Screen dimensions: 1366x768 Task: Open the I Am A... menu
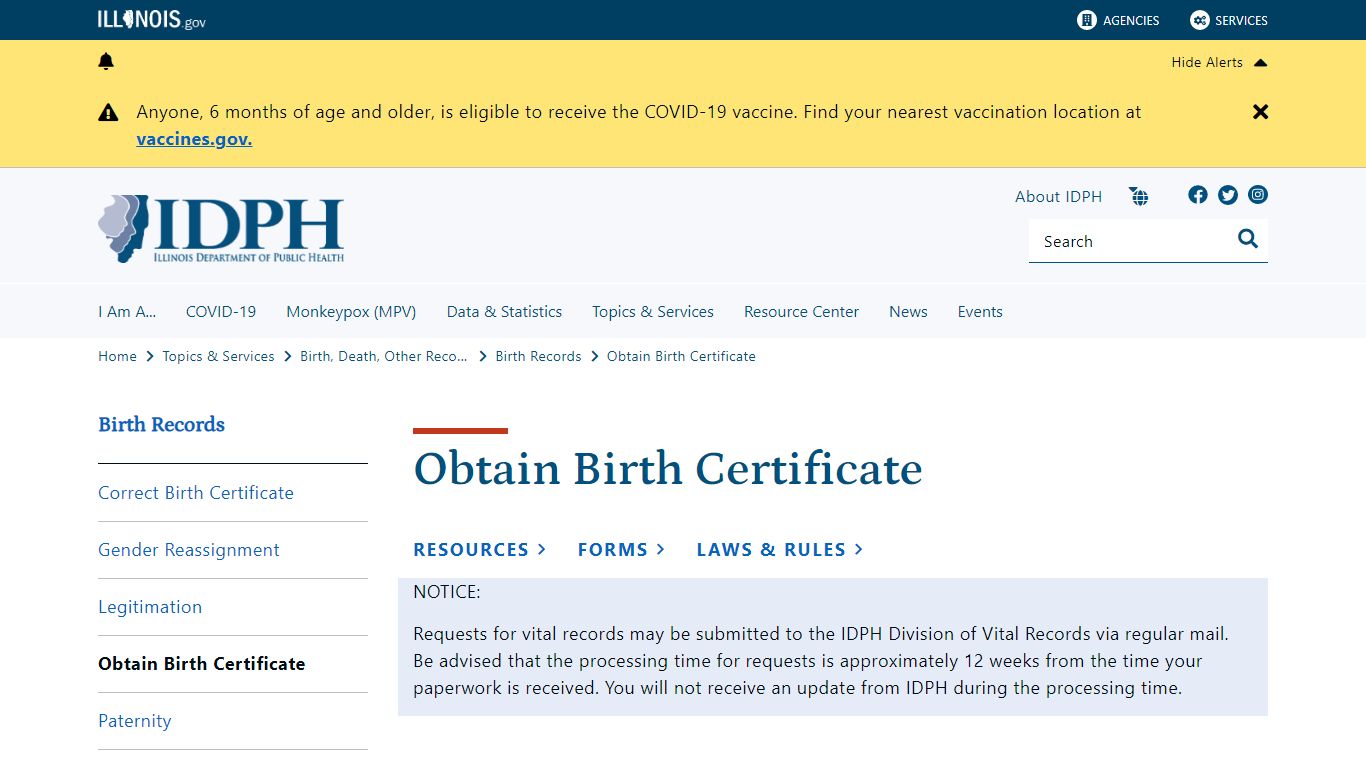click(x=127, y=312)
